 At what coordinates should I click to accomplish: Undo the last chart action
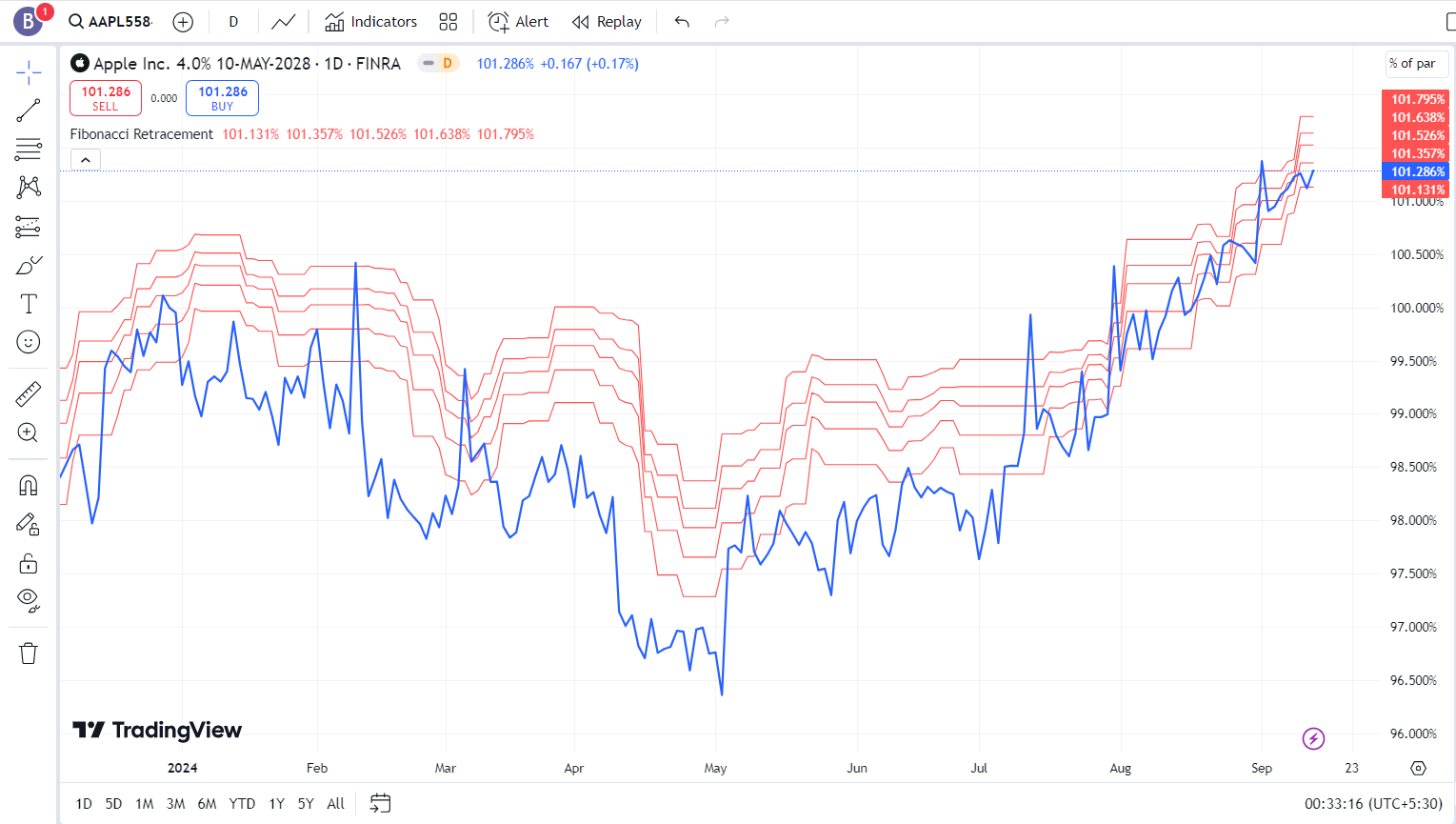click(x=682, y=22)
